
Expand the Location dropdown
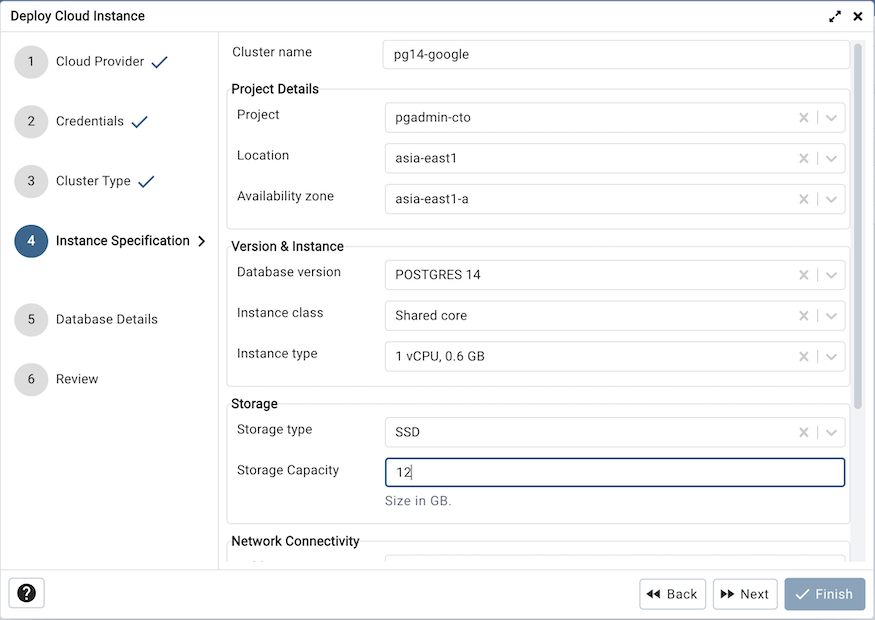point(831,158)
